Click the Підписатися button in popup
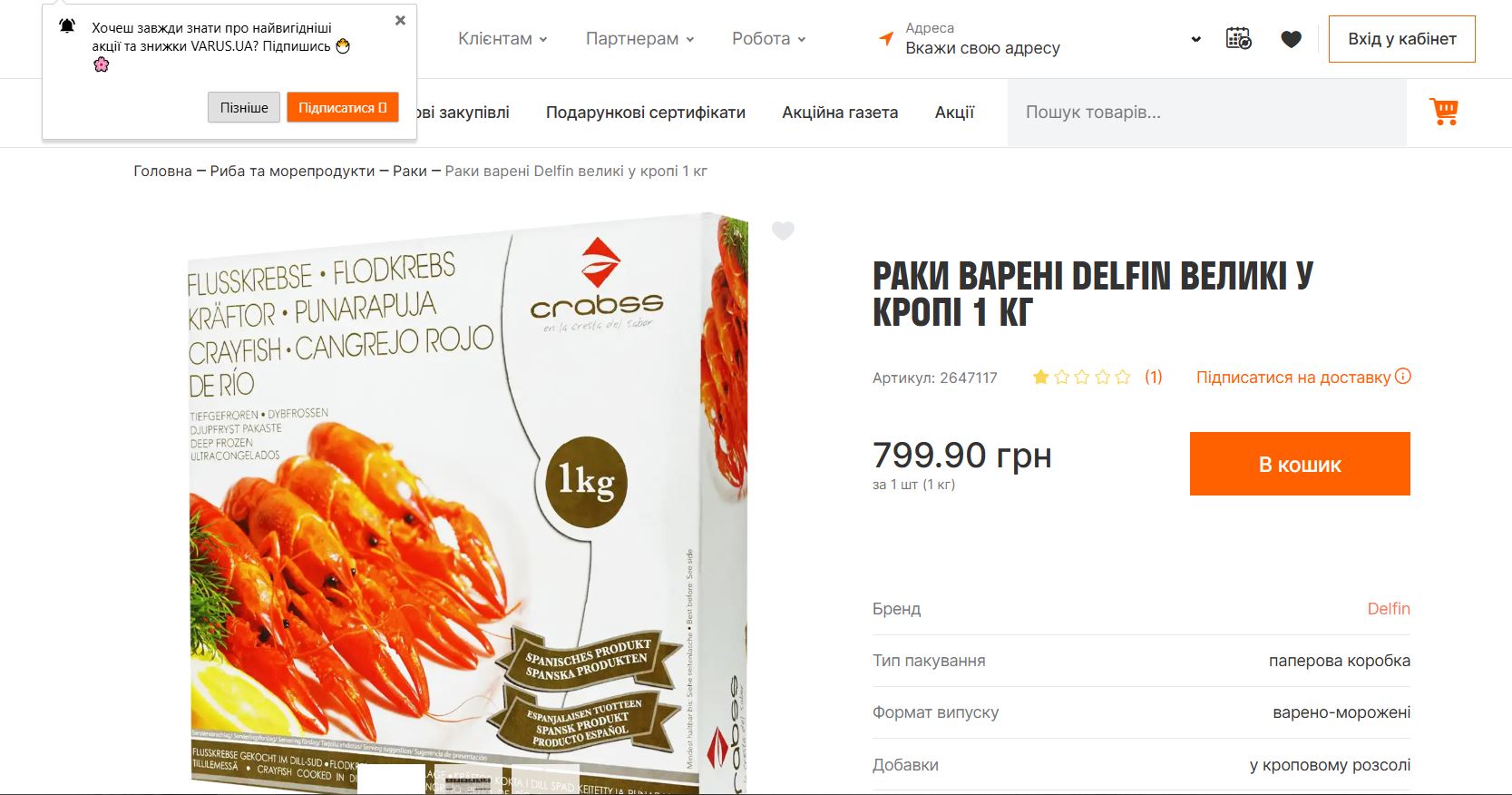The image size is (1512, 795). click(343, 107)
